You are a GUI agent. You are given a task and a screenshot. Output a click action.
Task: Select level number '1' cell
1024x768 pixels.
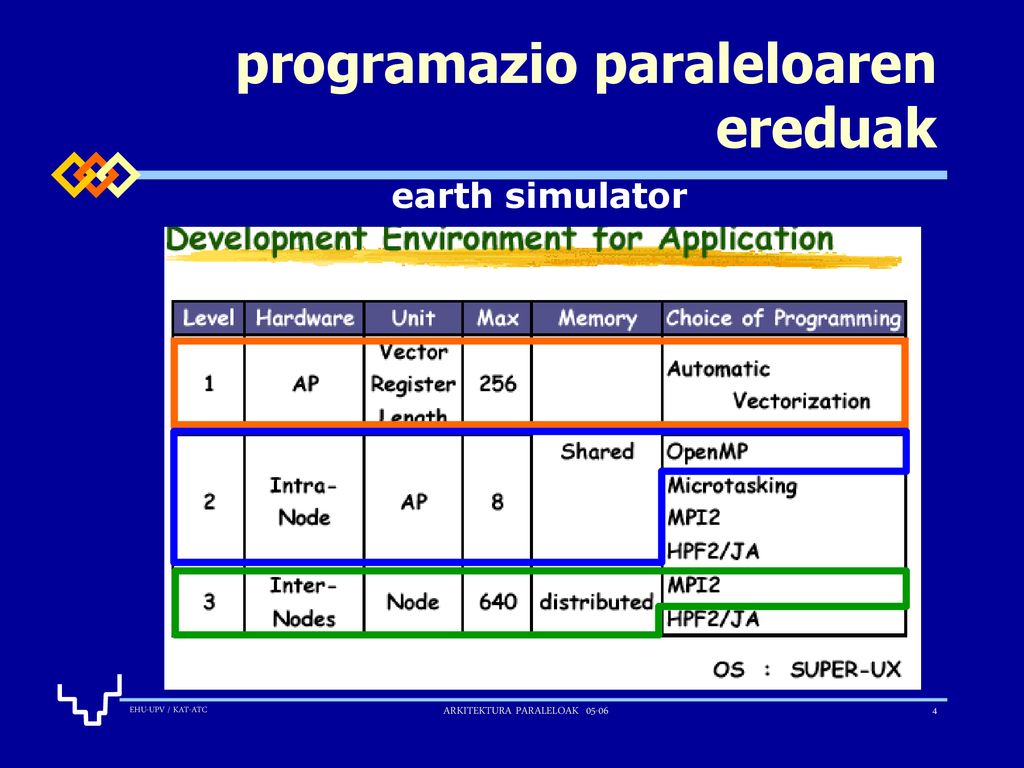pyautogui.click(x=209, y=383)
